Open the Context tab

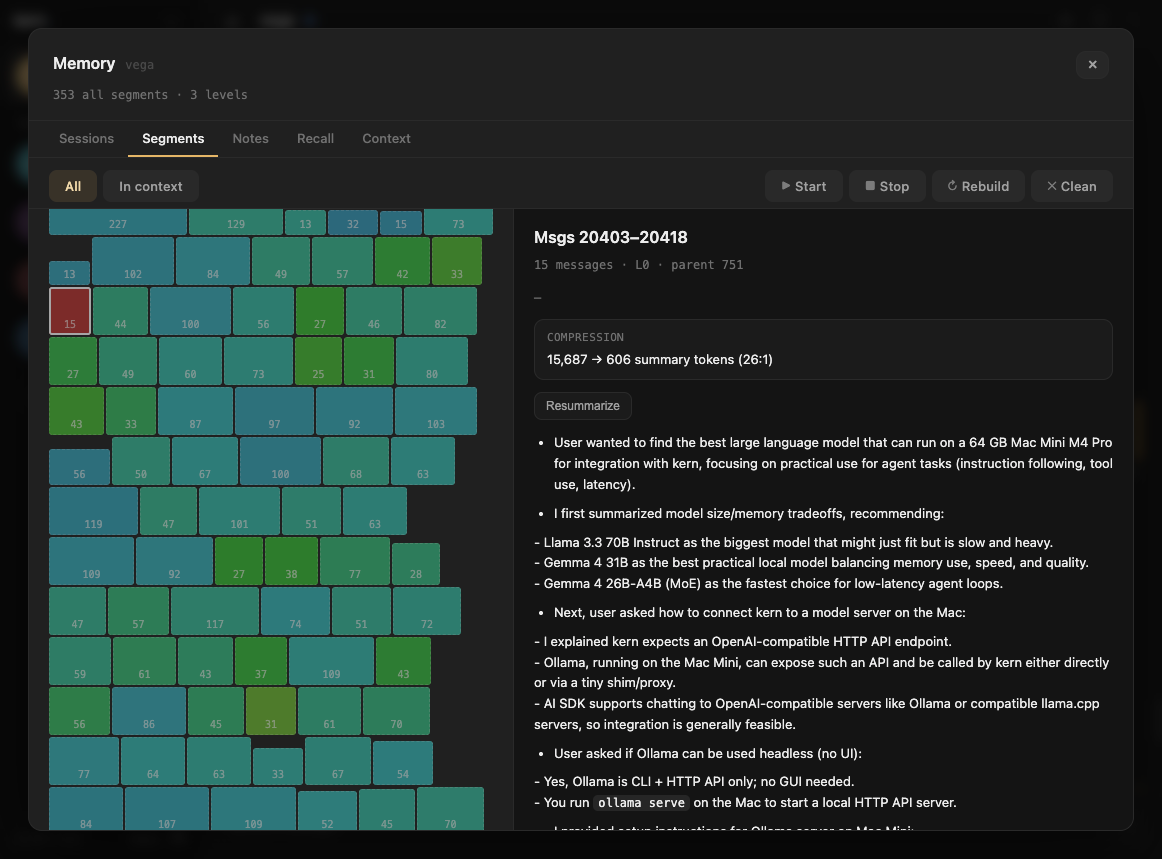click(386, 139)
